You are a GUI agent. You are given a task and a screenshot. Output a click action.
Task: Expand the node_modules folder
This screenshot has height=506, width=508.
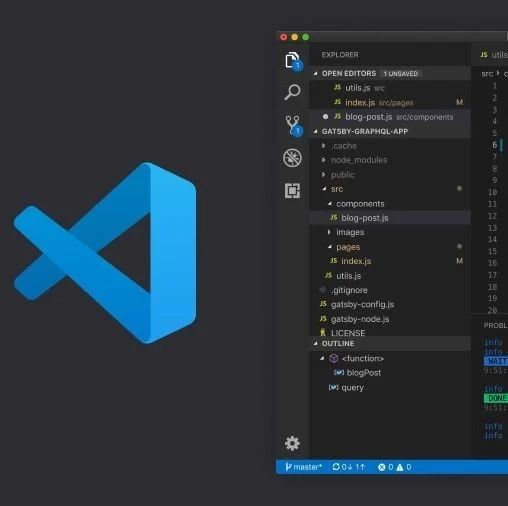tap(323, 160)
